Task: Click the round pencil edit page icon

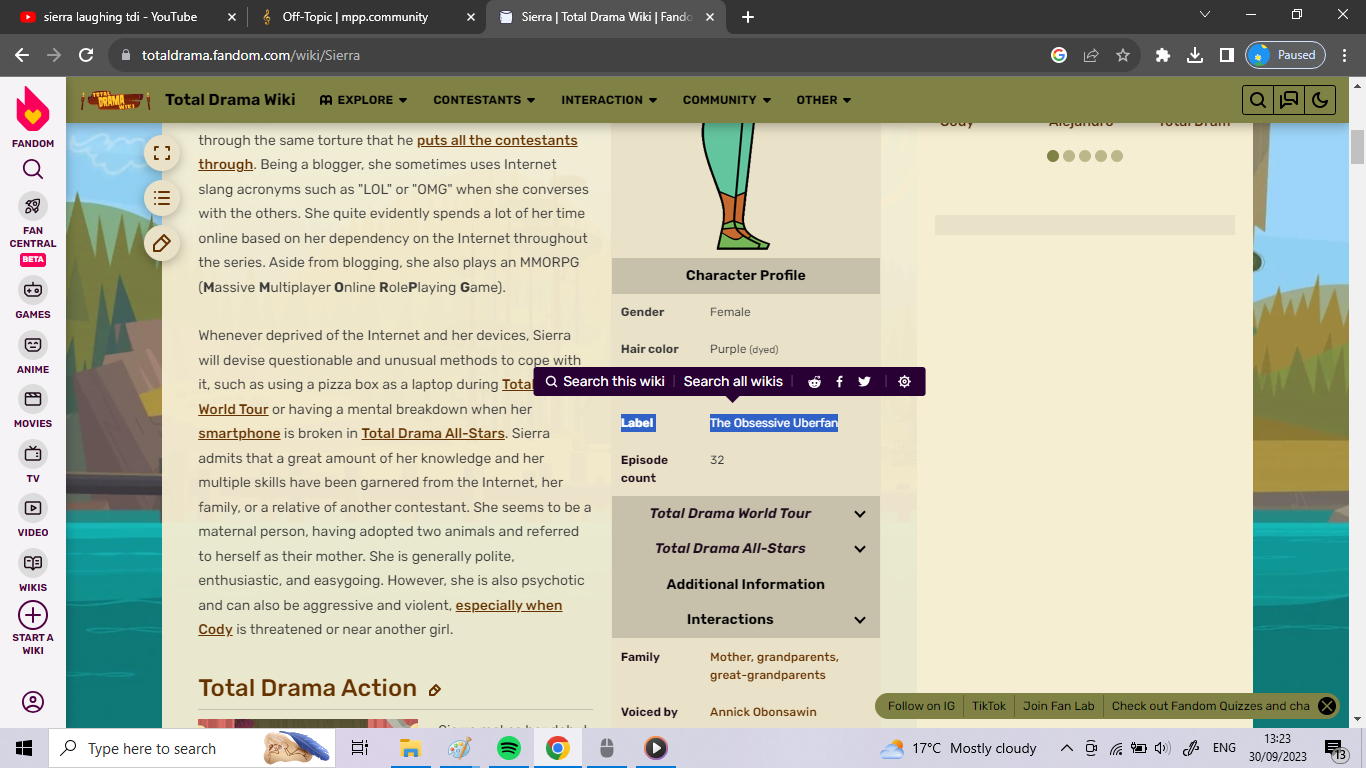Action: 162,243
